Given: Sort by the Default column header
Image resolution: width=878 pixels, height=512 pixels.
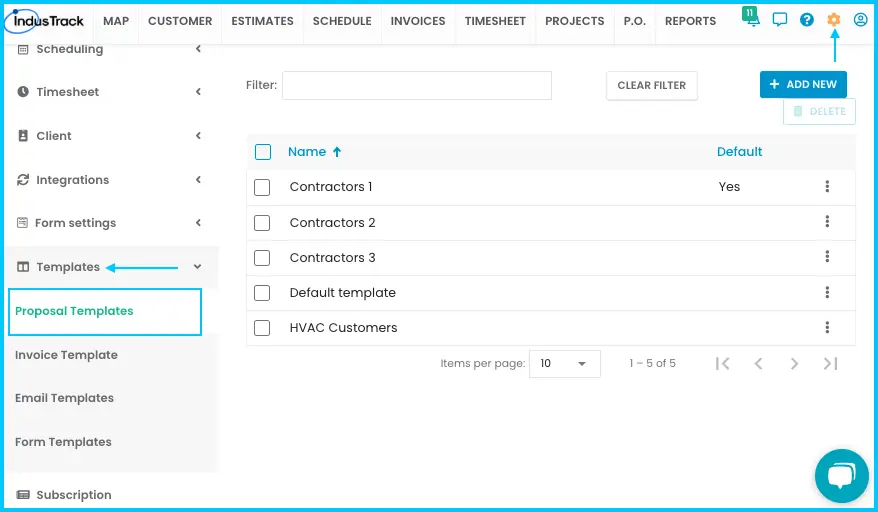Looking at the screenshot, I should pos(739,152).
